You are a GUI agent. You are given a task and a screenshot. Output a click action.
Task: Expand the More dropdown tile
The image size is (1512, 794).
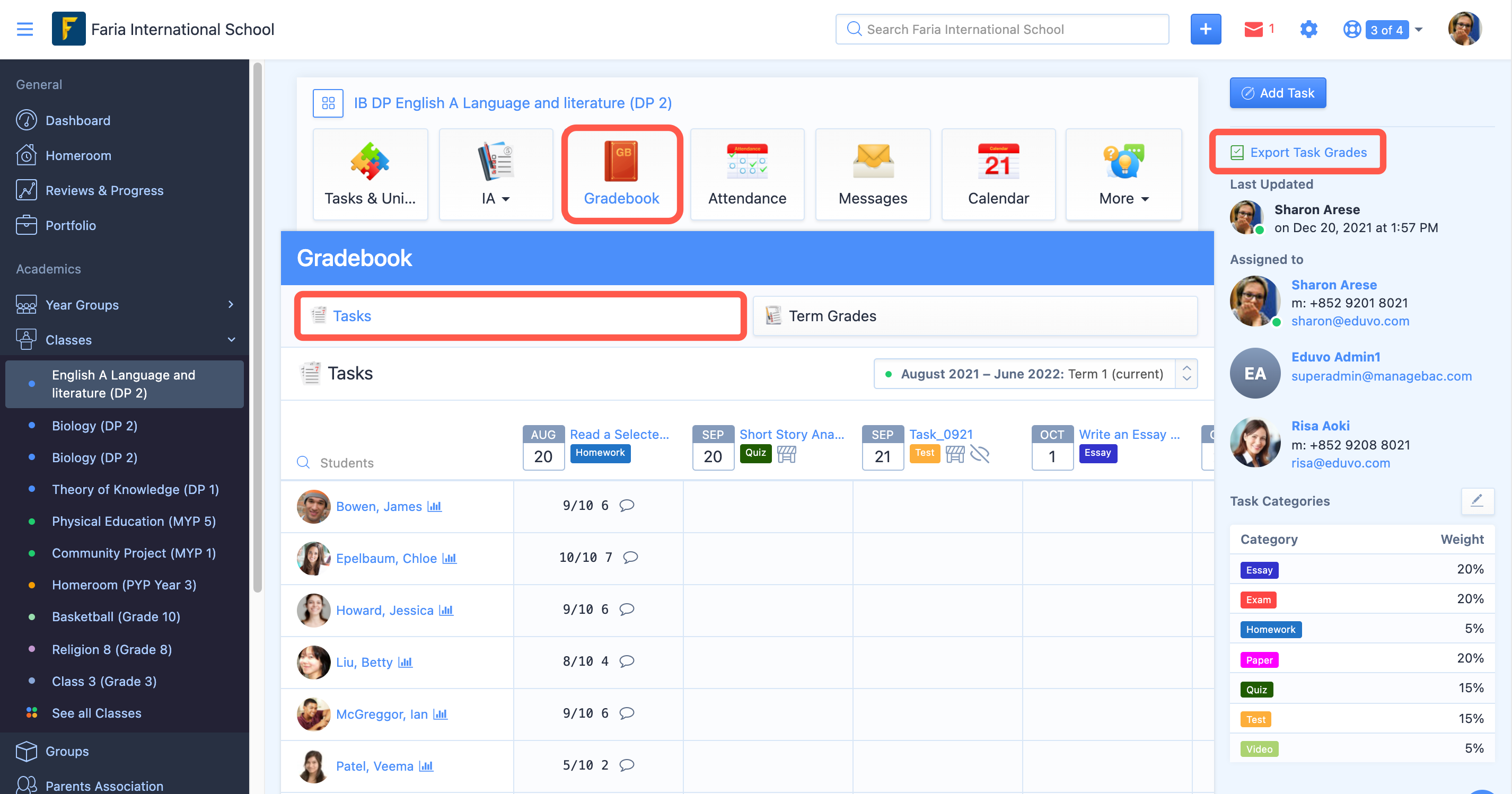point(1123,174)
